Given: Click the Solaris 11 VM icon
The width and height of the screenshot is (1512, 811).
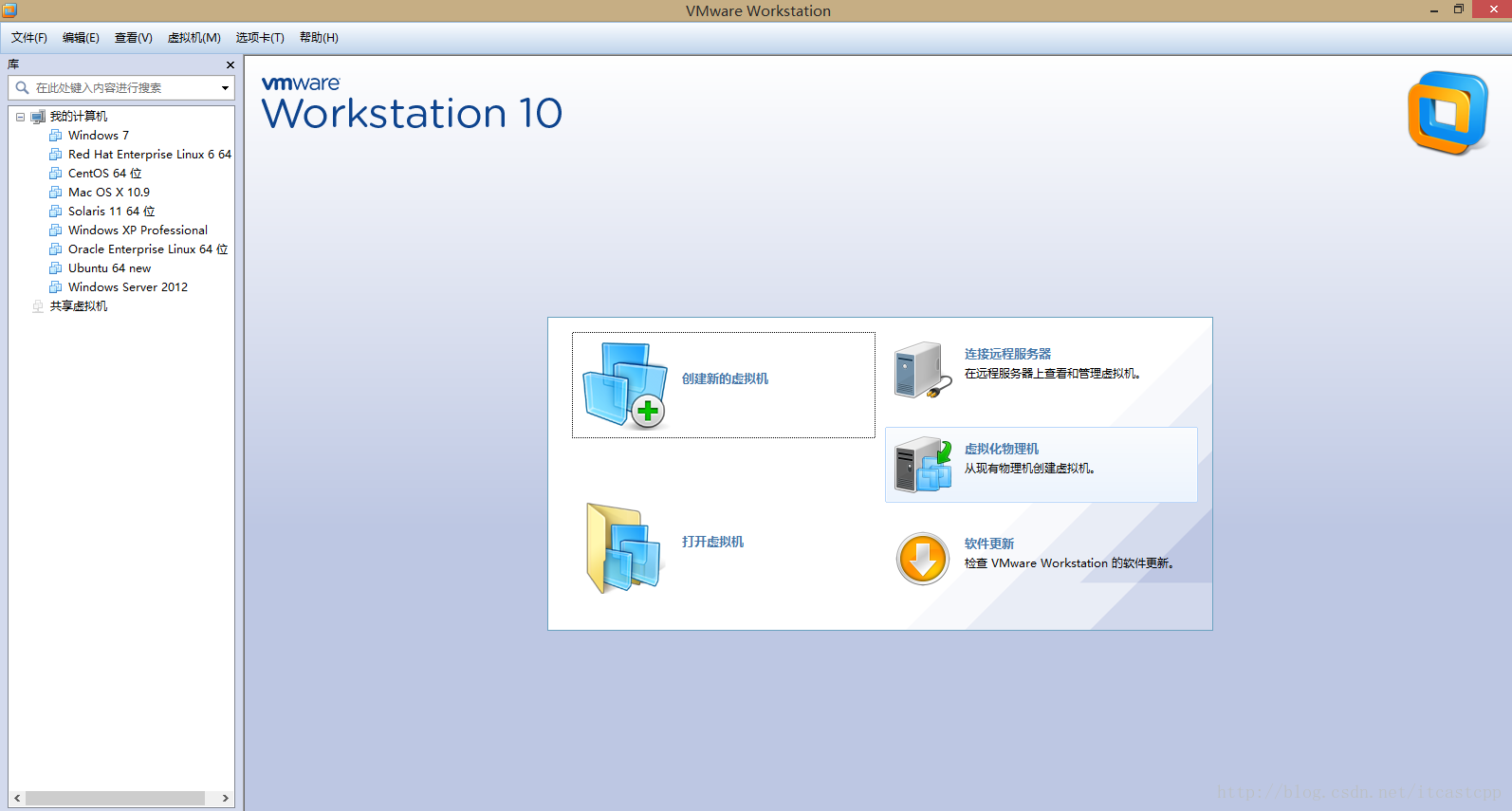Looking at the screenshot, I should (56, 211).
